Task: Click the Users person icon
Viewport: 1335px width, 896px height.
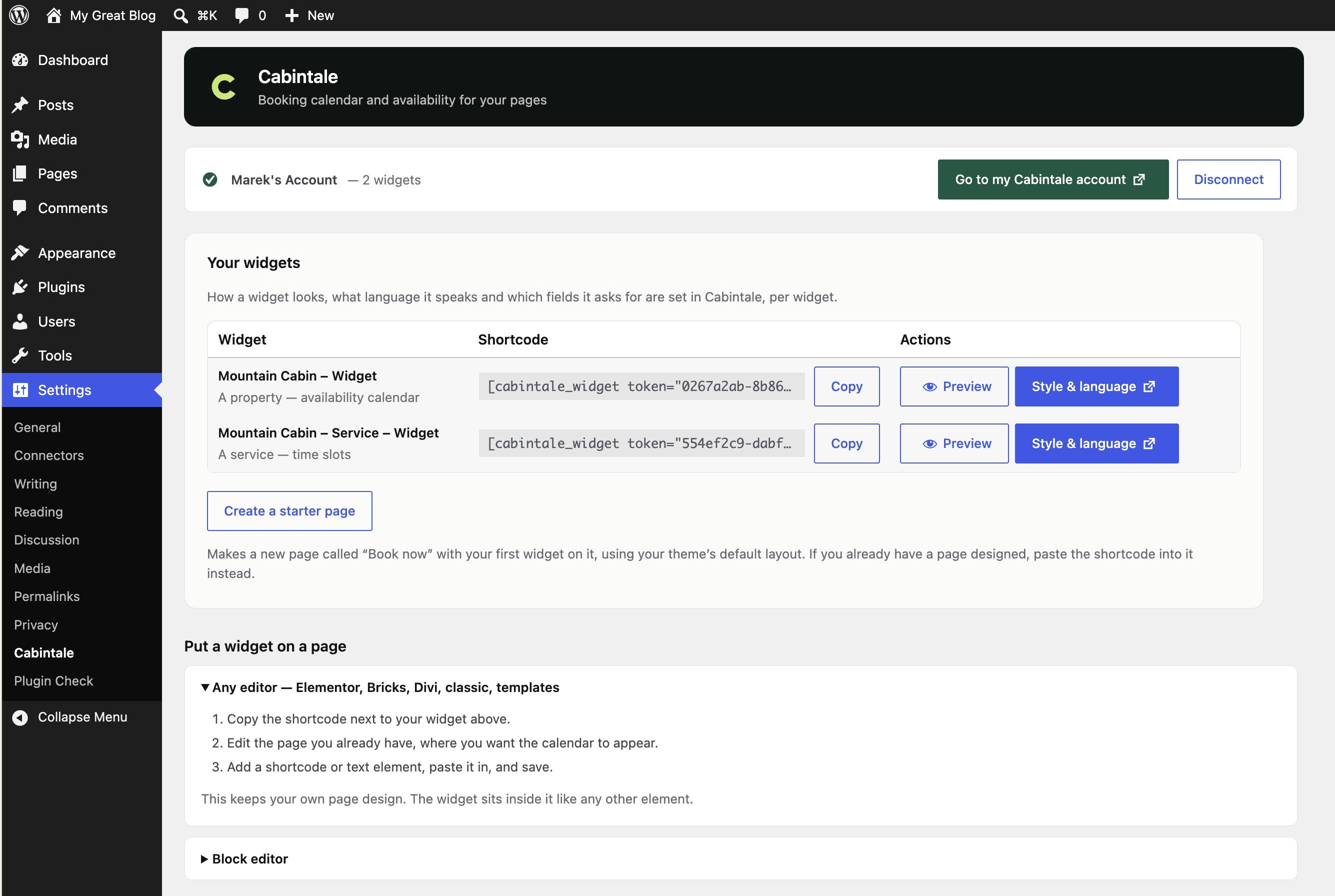Action: 20,321
